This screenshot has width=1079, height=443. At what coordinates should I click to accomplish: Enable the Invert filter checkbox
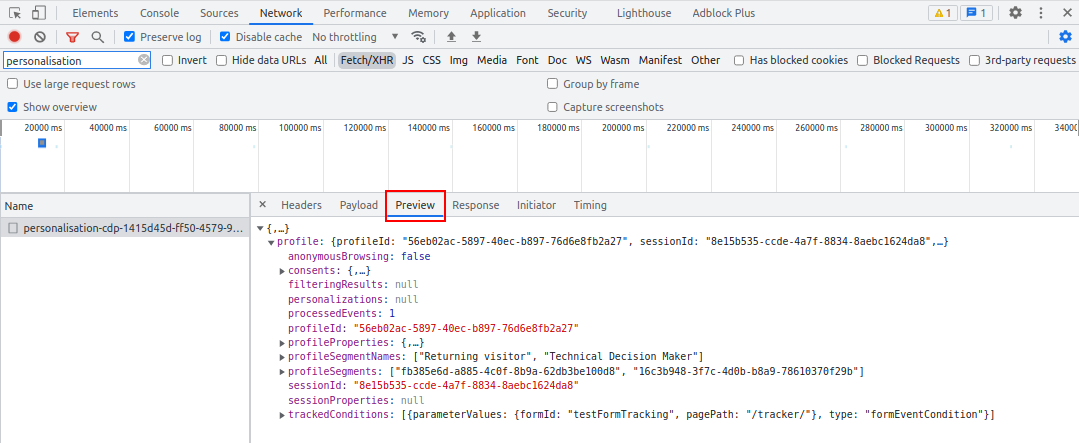[167, 61]
